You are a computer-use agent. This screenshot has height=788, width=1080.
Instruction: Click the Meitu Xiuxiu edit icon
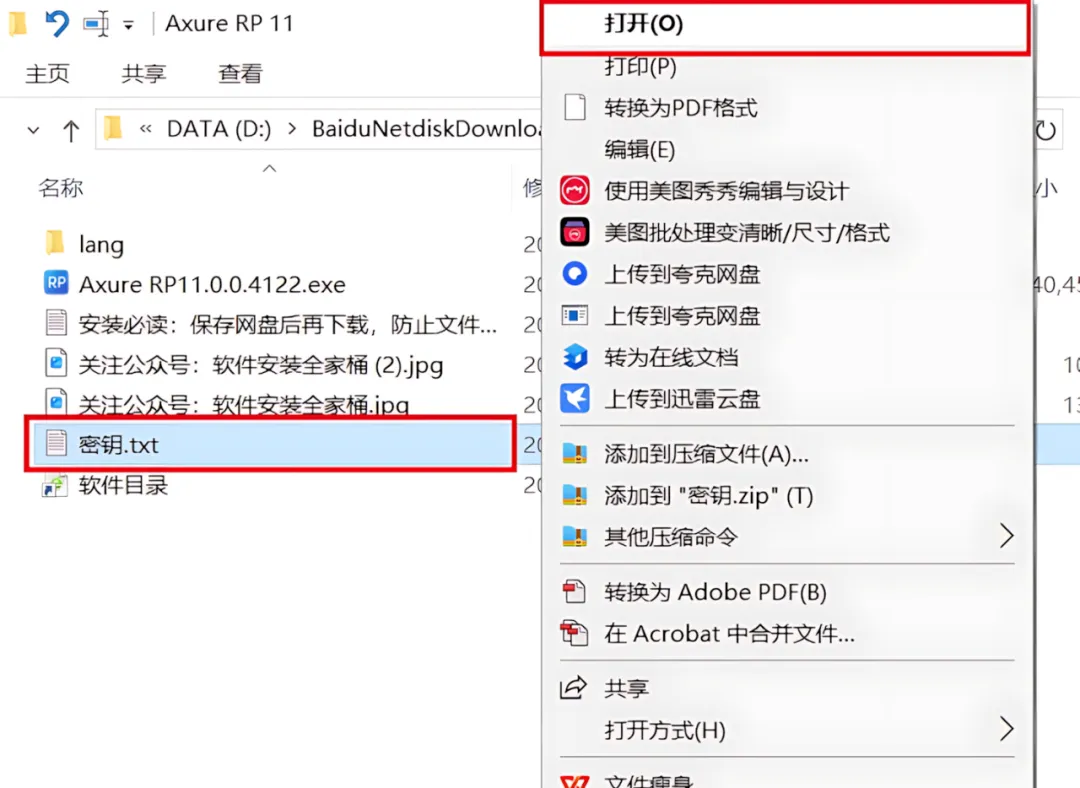[574, 191]
